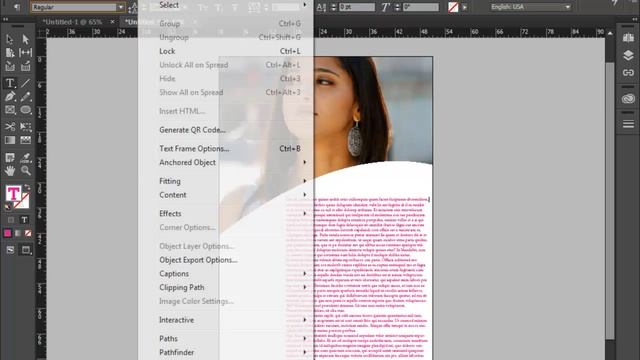The width and height of the screenshot is (640, 360).
Task: Click default fill and stroke icon
Action: tap(8, 207)
